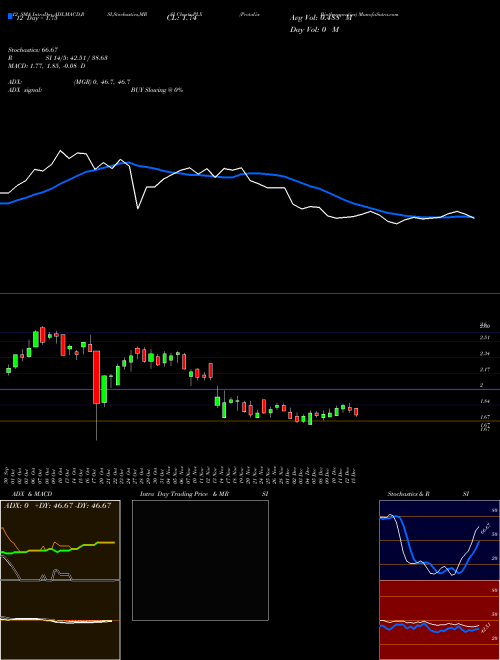
Task: Click the blue 12 Day legend square
Action: click(x=10, y=16)
